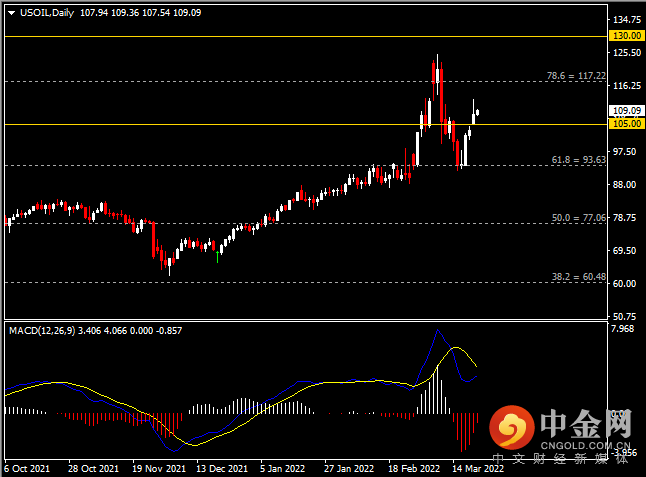Image resolution: width=646 pixels, height=477 pixels.
Task: Click the date label 28 Oct 2021
Action: point(93,469)
